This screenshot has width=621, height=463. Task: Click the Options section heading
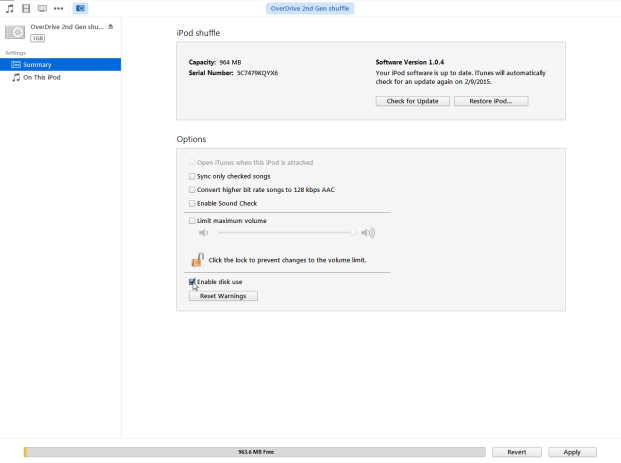click(x=191, y=139)
